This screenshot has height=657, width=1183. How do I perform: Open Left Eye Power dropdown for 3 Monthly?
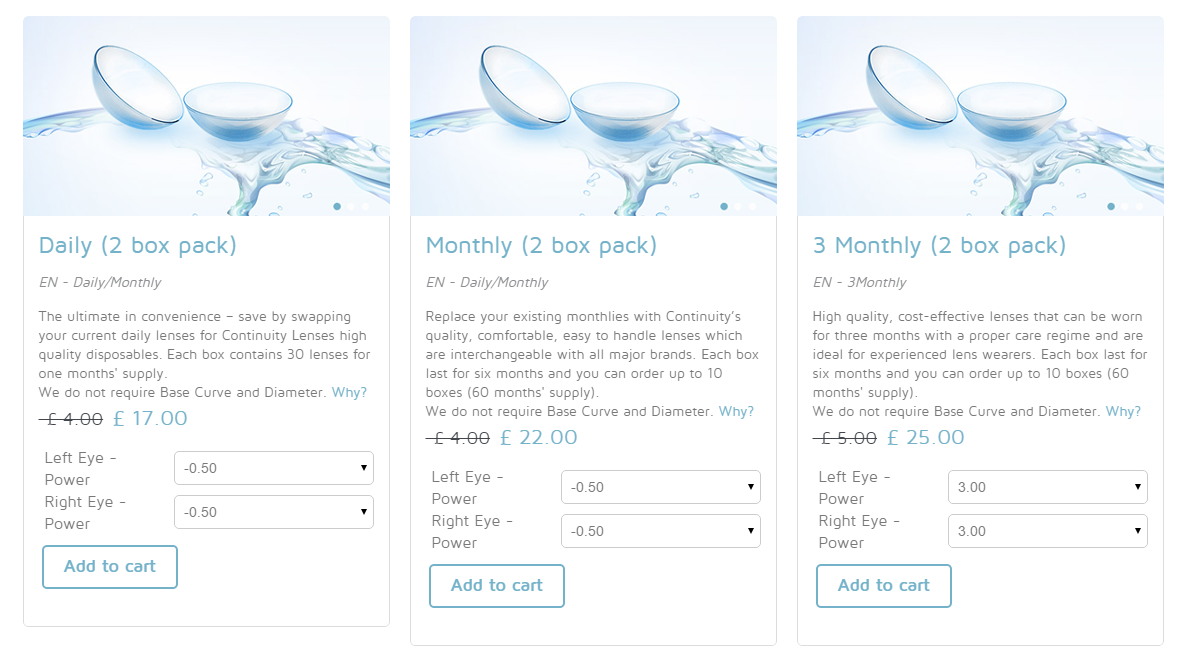(1048, 487)
